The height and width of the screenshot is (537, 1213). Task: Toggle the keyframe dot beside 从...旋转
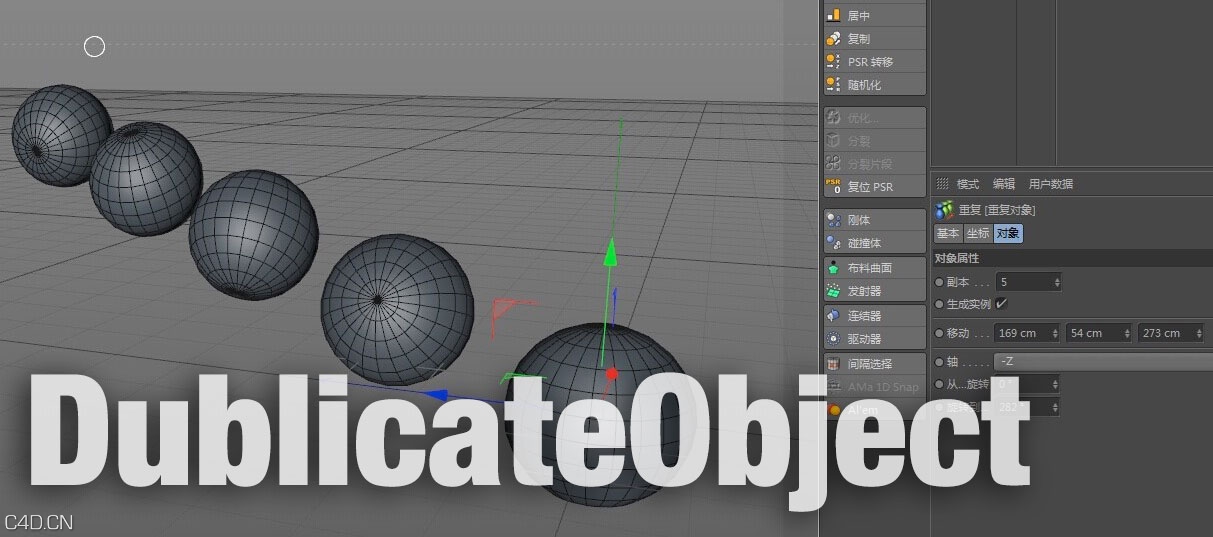939,384
